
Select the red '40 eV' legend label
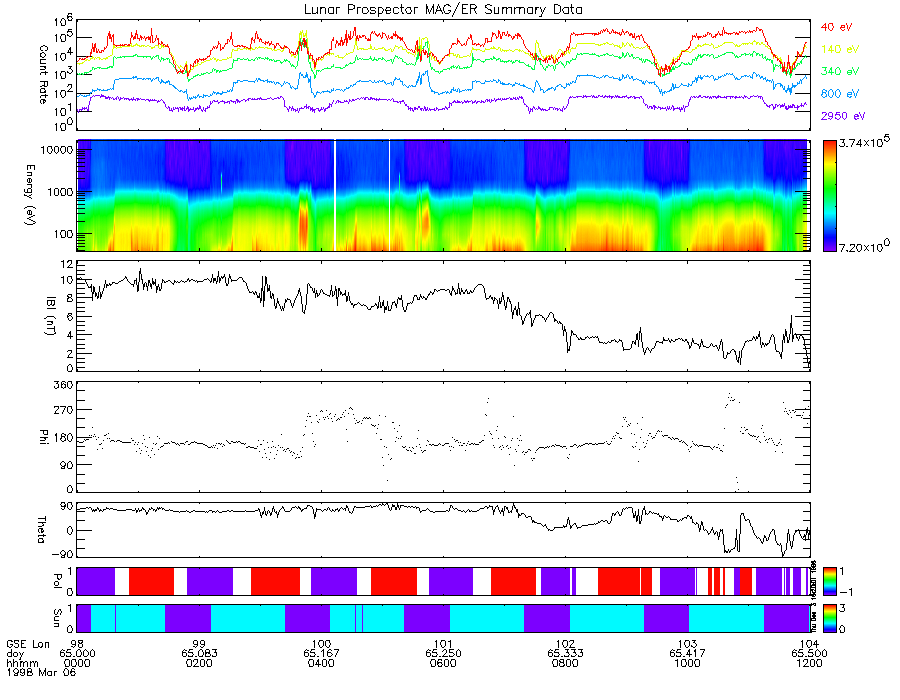(x=836, y=27)
